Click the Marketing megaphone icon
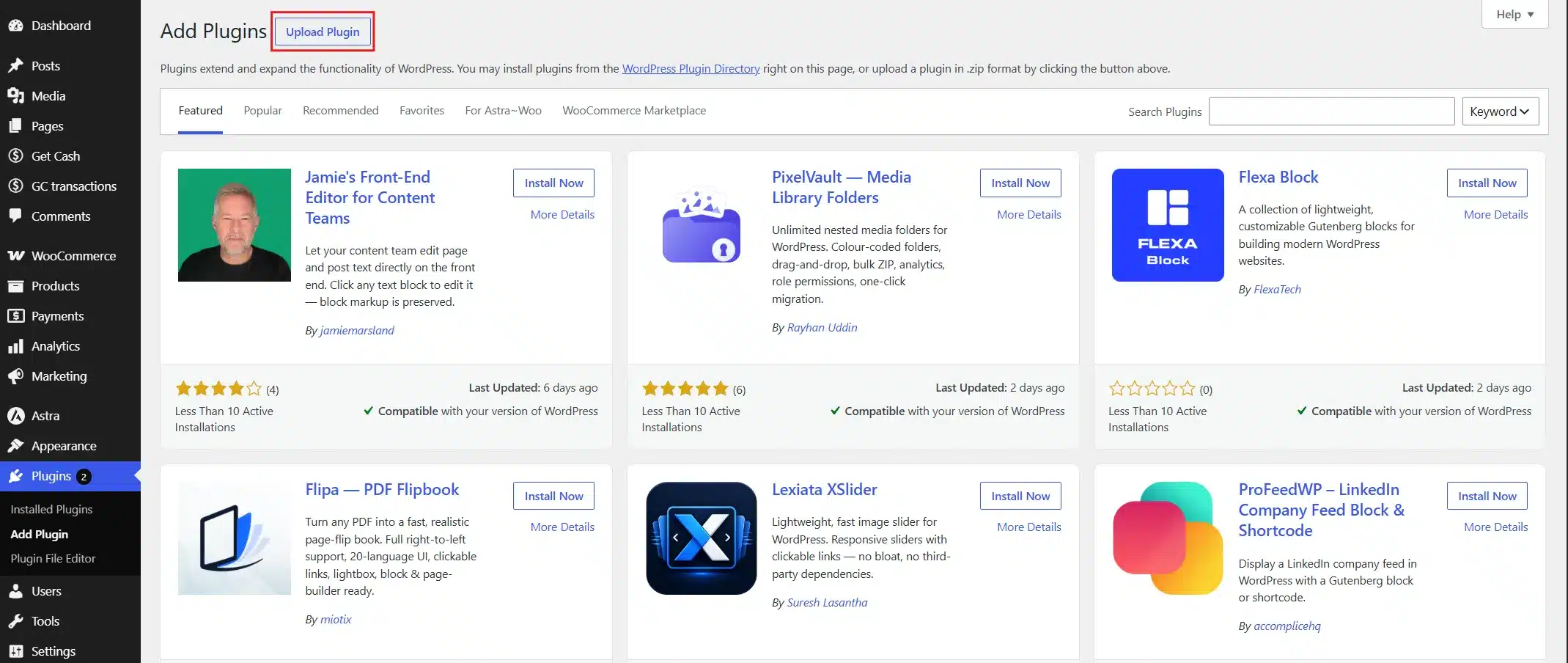The width and height of the screenshot is (1568, 663). 15,376
